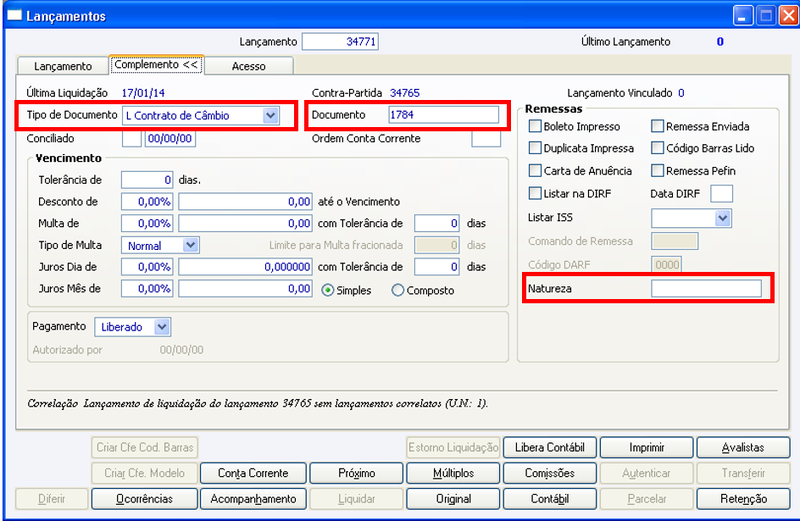Check the Boleto Impresso checkbox
The width and height of the screenshot is (800, 521).
click(535, 126)
